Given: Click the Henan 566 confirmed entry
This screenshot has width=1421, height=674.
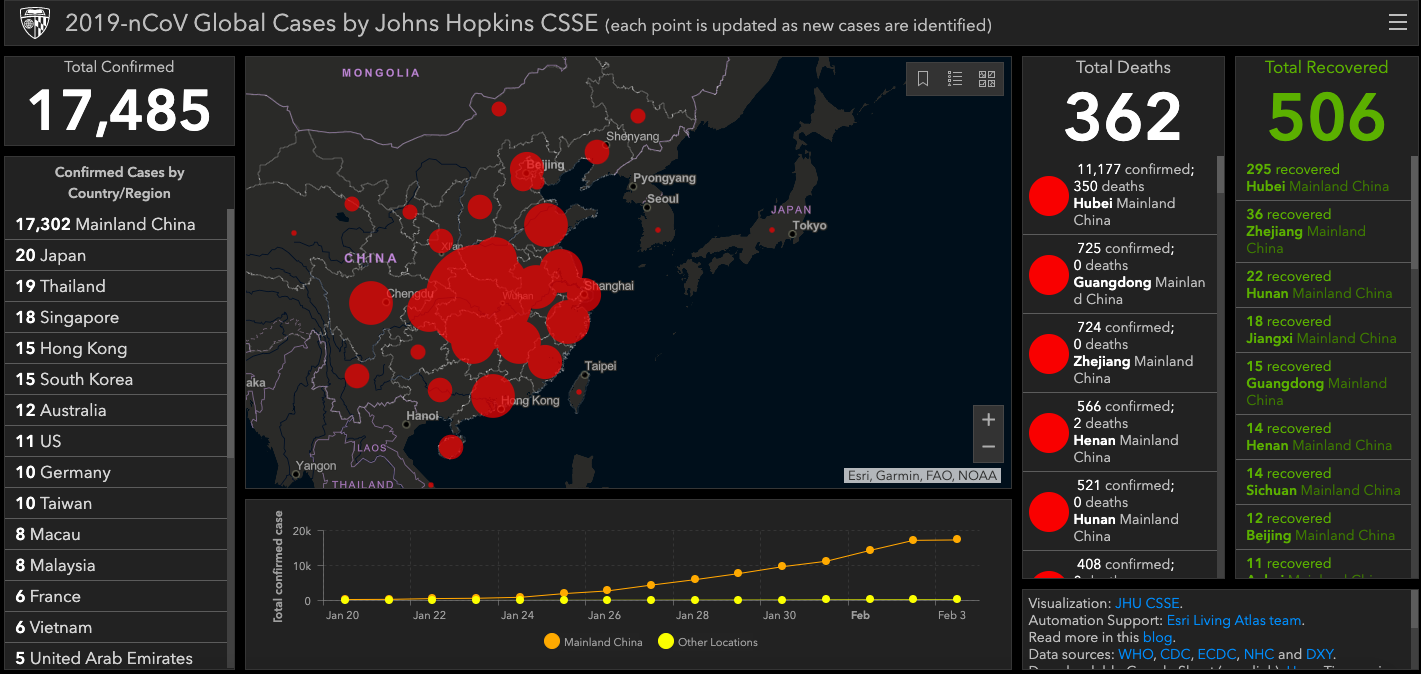Looking at the screenshot, I should [1120, 432].
